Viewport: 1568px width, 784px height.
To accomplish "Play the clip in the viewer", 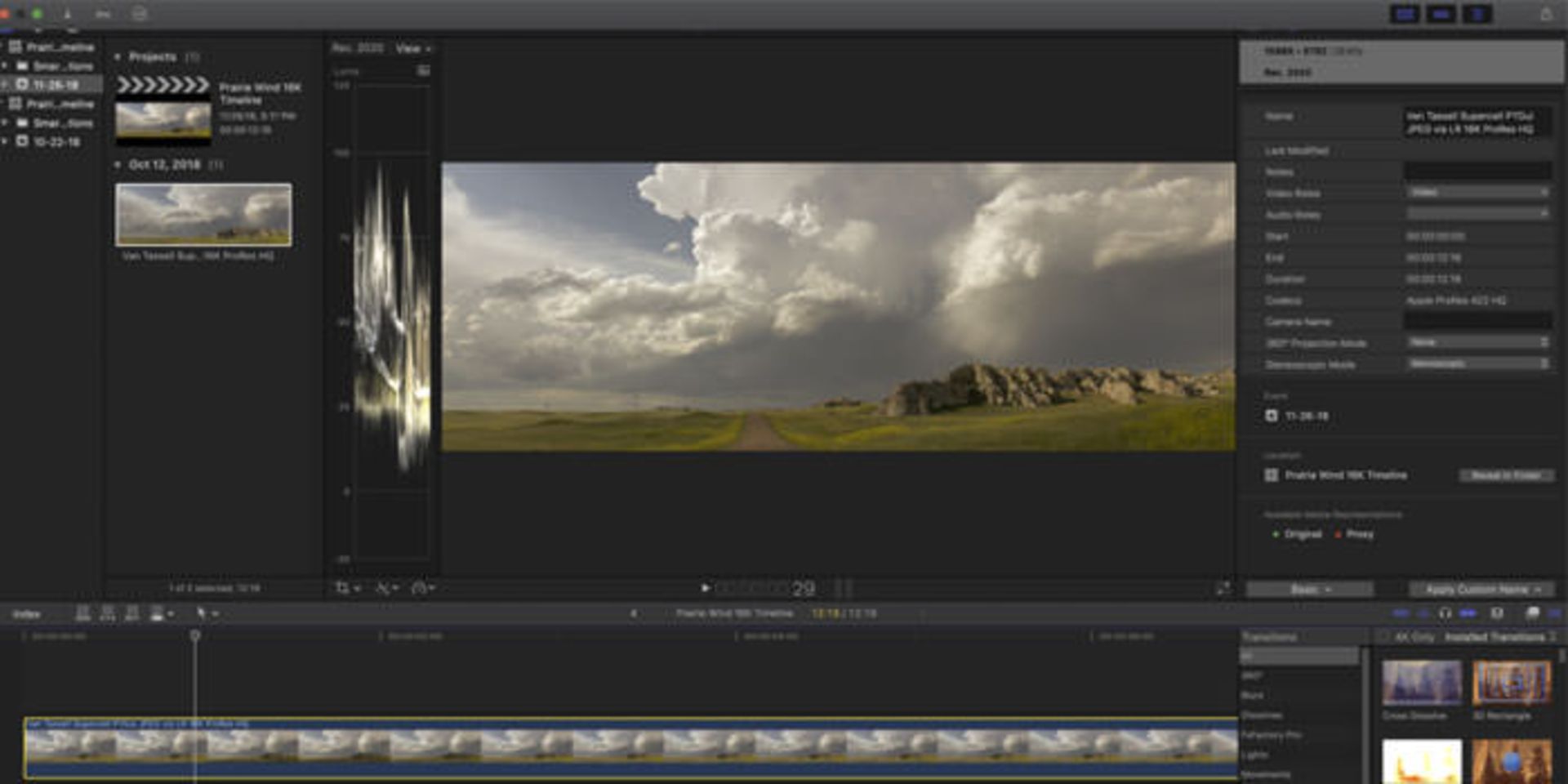I will click(705, 588).
